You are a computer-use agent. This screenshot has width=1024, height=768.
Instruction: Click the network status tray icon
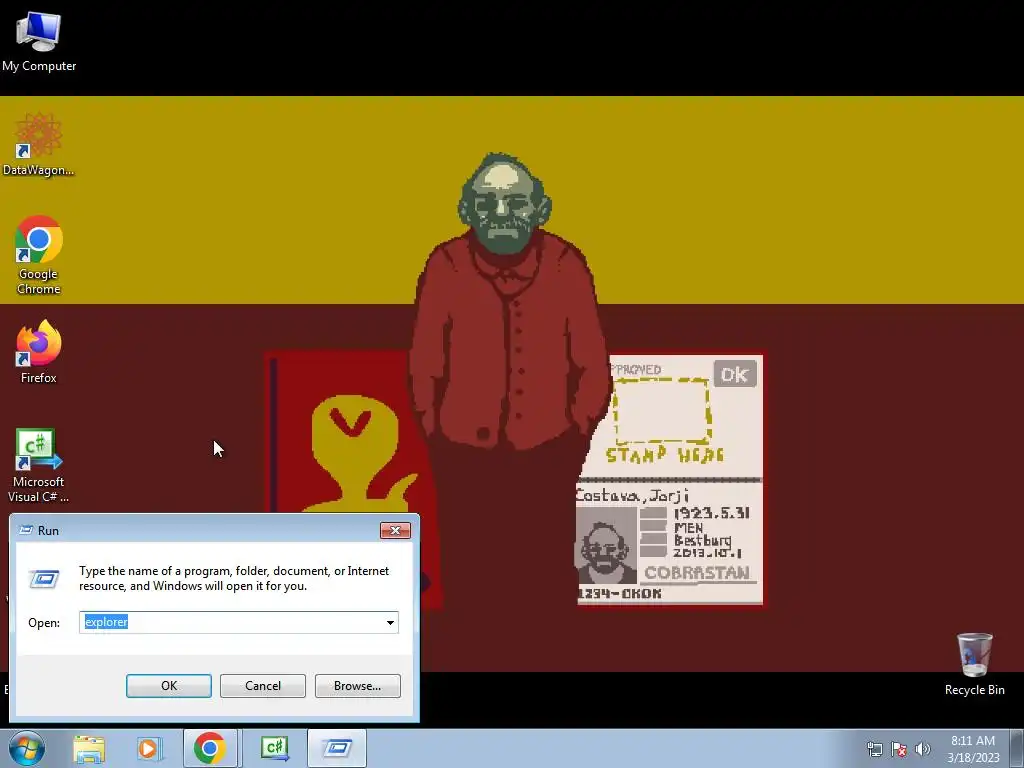874,749
